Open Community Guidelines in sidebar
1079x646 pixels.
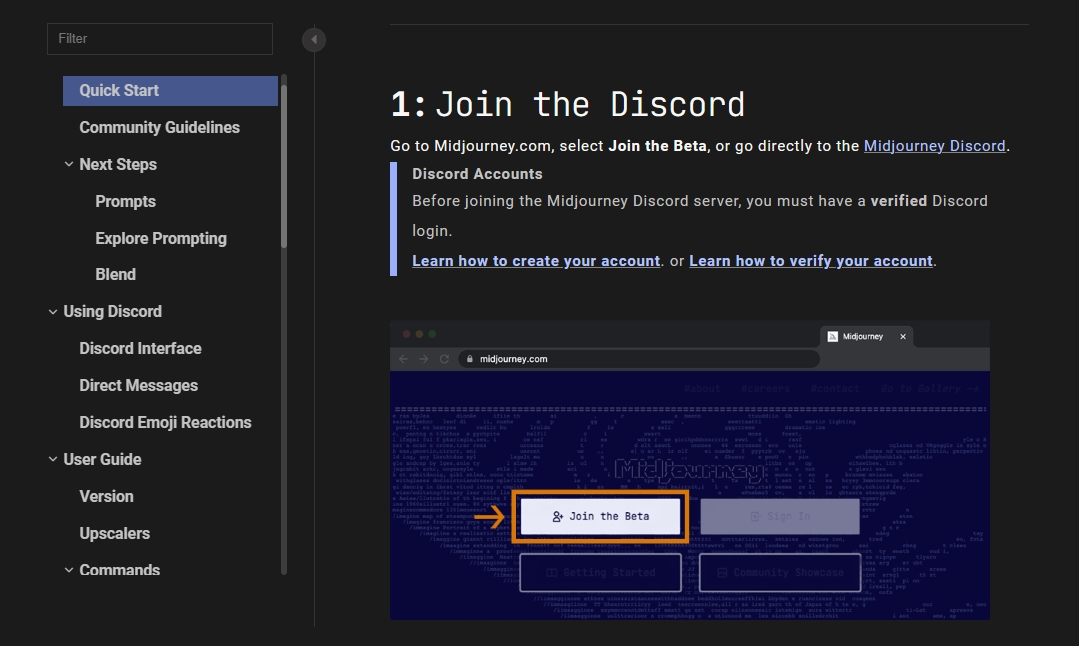[x=159, y=127]
